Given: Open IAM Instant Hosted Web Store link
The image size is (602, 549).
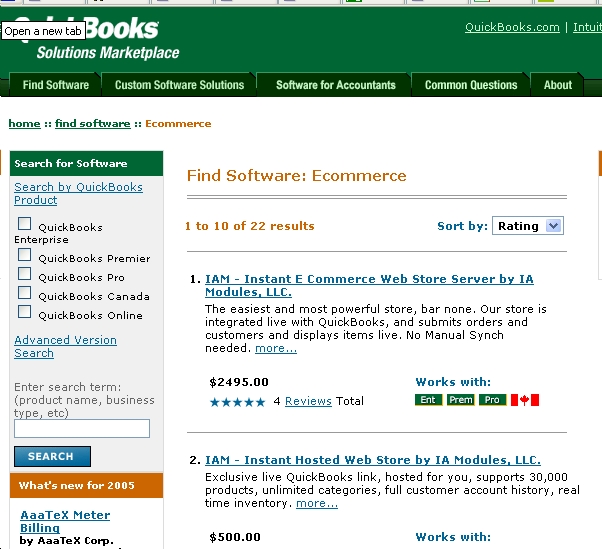Looking at the screenshot, I should (x=372, y=460).
